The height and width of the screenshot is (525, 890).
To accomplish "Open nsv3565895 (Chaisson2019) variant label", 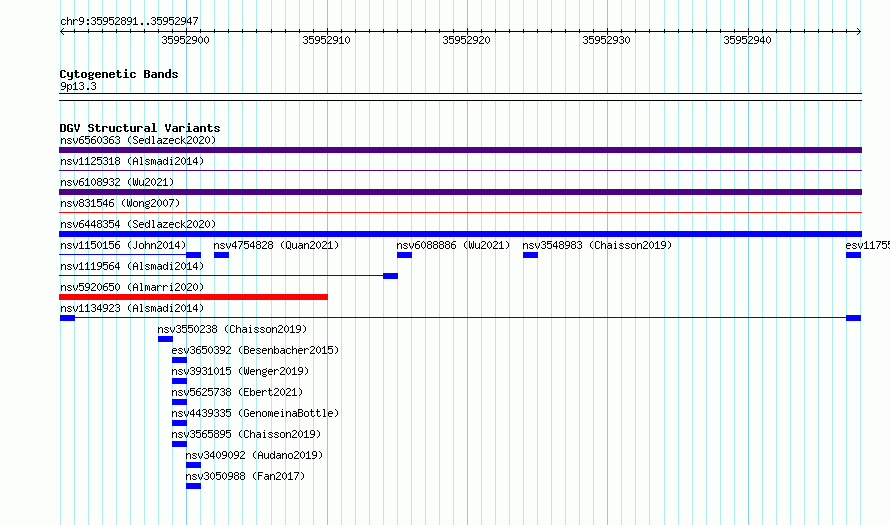I will click(246, 434).
